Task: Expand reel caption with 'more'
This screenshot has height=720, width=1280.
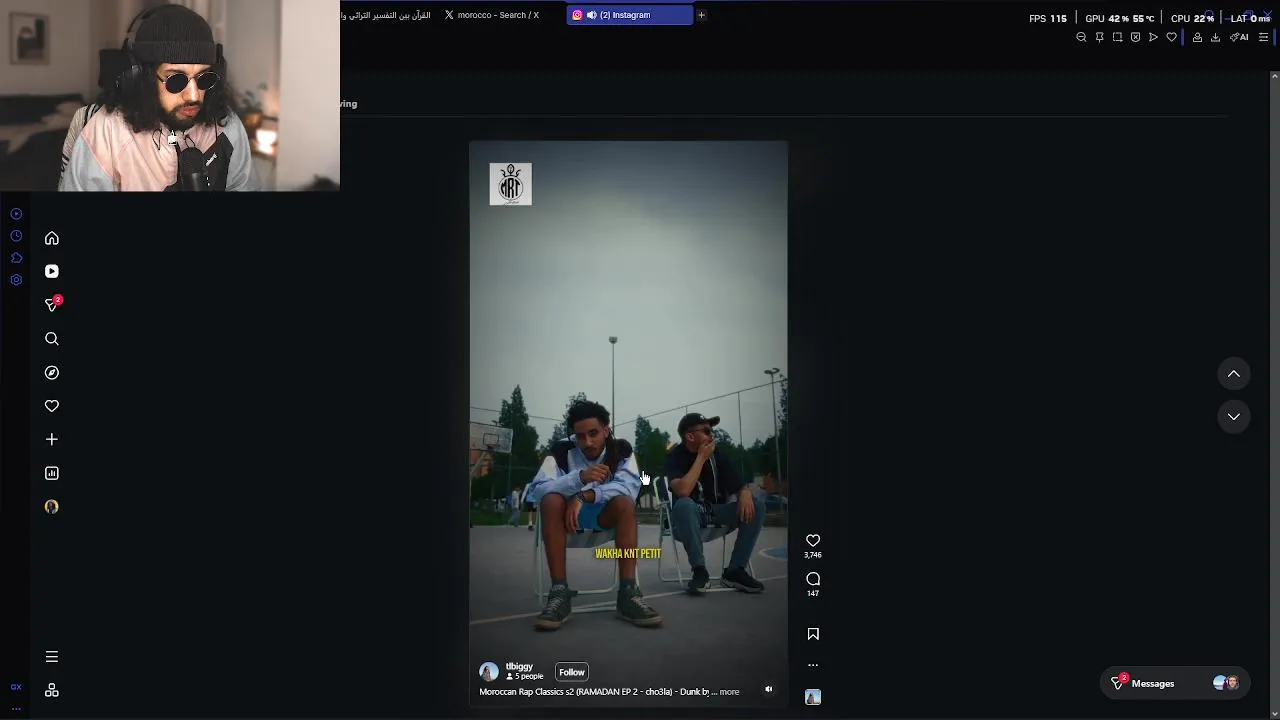Action: 729,692
